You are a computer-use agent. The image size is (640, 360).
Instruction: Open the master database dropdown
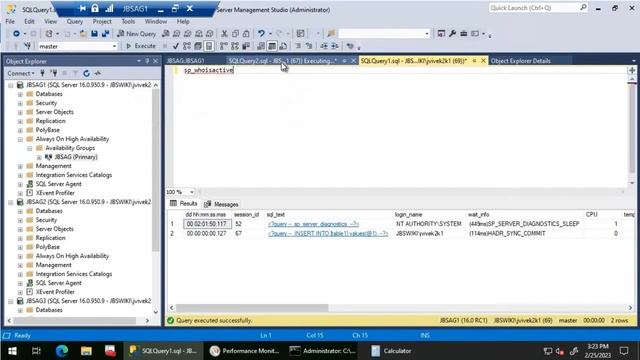[114, 47]
